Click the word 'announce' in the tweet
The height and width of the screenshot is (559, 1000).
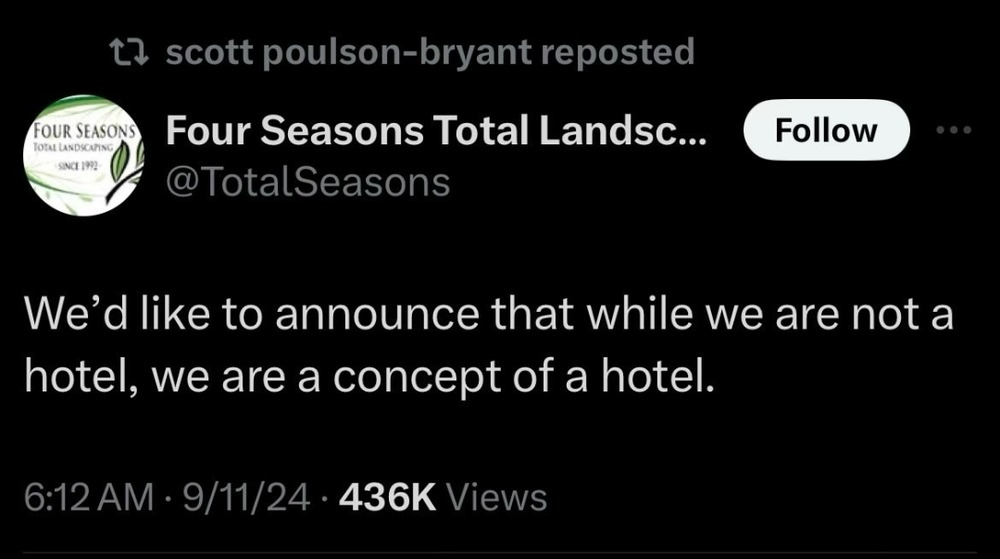coord(377,315)
